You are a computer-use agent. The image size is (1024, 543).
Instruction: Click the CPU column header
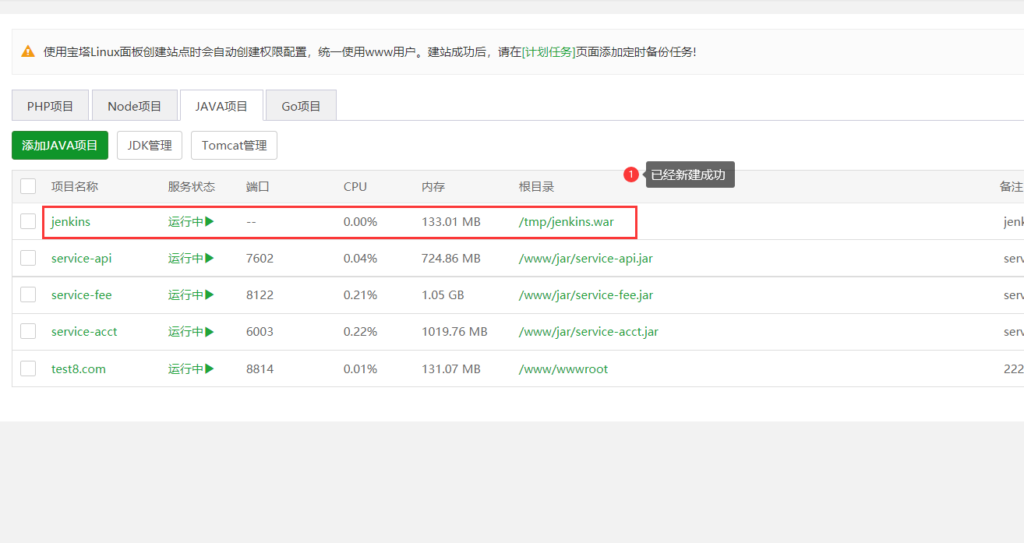(355, 186)
